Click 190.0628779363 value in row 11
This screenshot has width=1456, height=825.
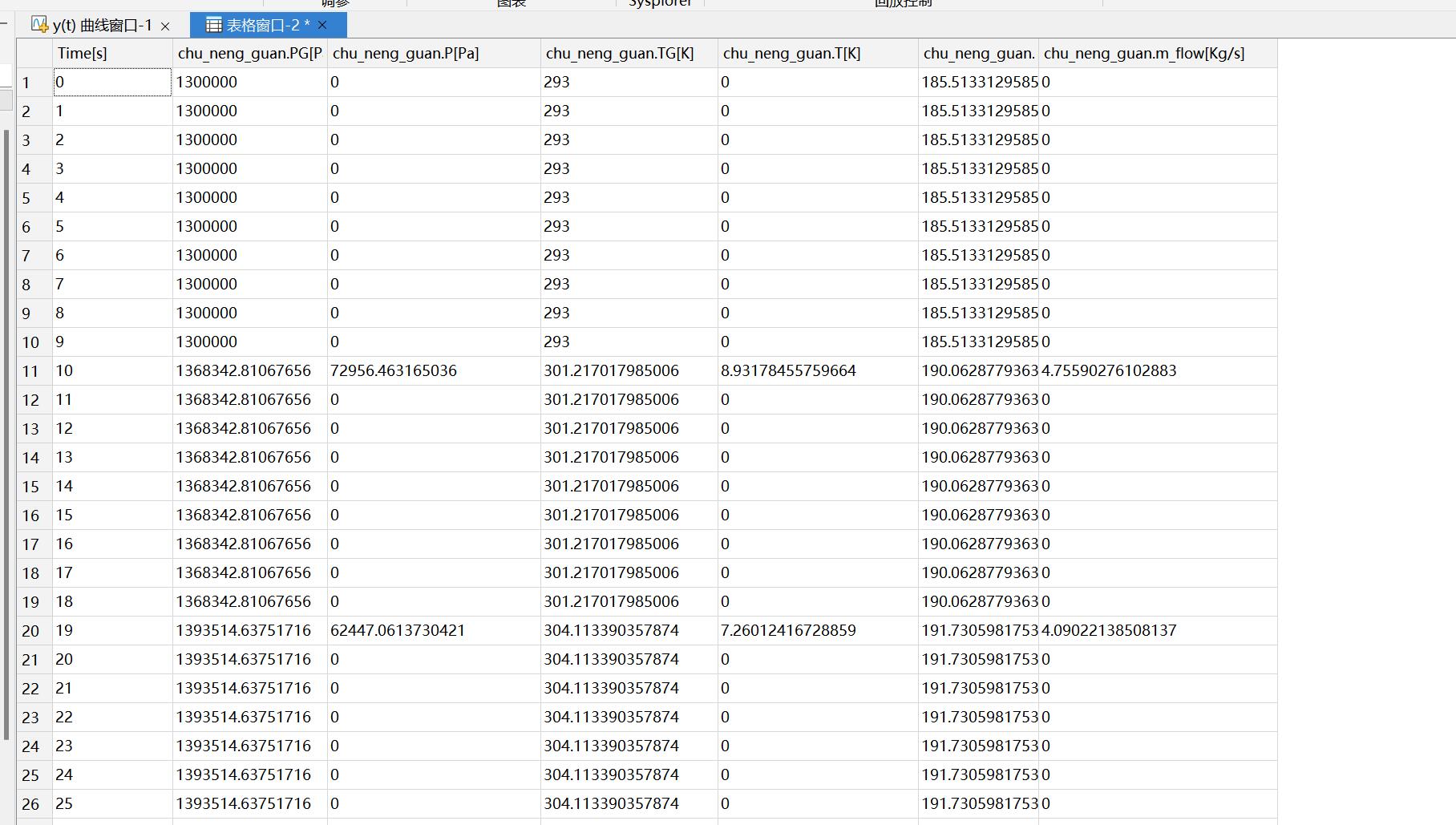[979, 370]
